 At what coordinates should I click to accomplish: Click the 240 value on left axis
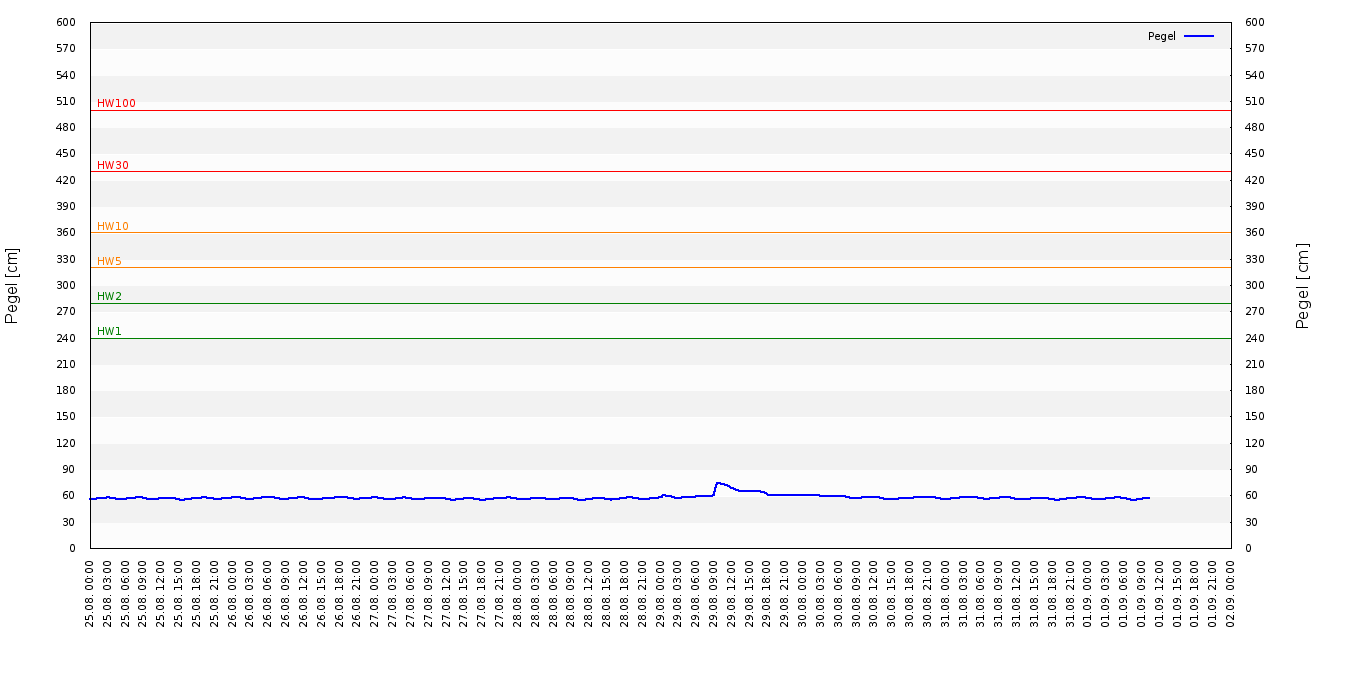pos(66,338)
